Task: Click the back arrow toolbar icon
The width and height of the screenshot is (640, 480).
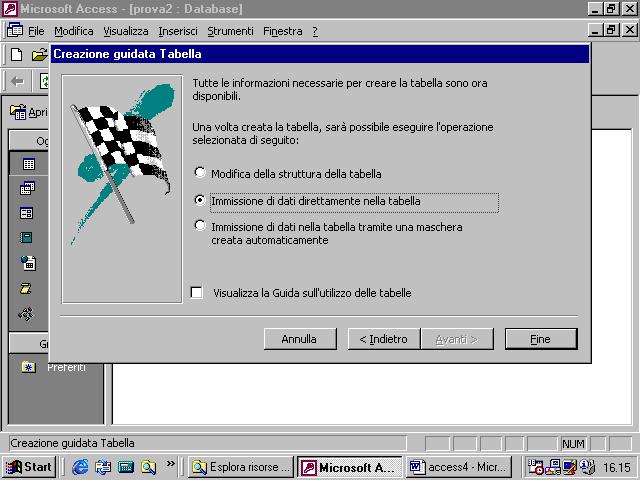Action: tap(18, 81)
